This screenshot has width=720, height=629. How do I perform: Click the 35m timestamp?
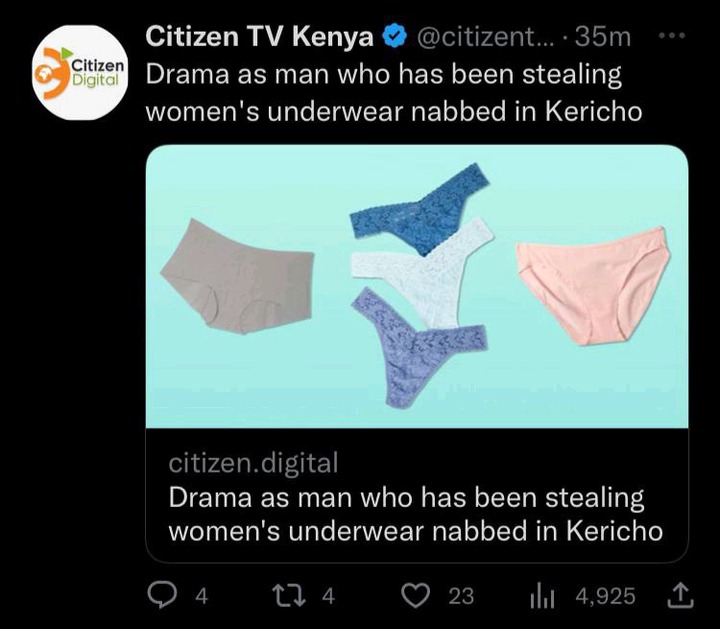point(603,37)
